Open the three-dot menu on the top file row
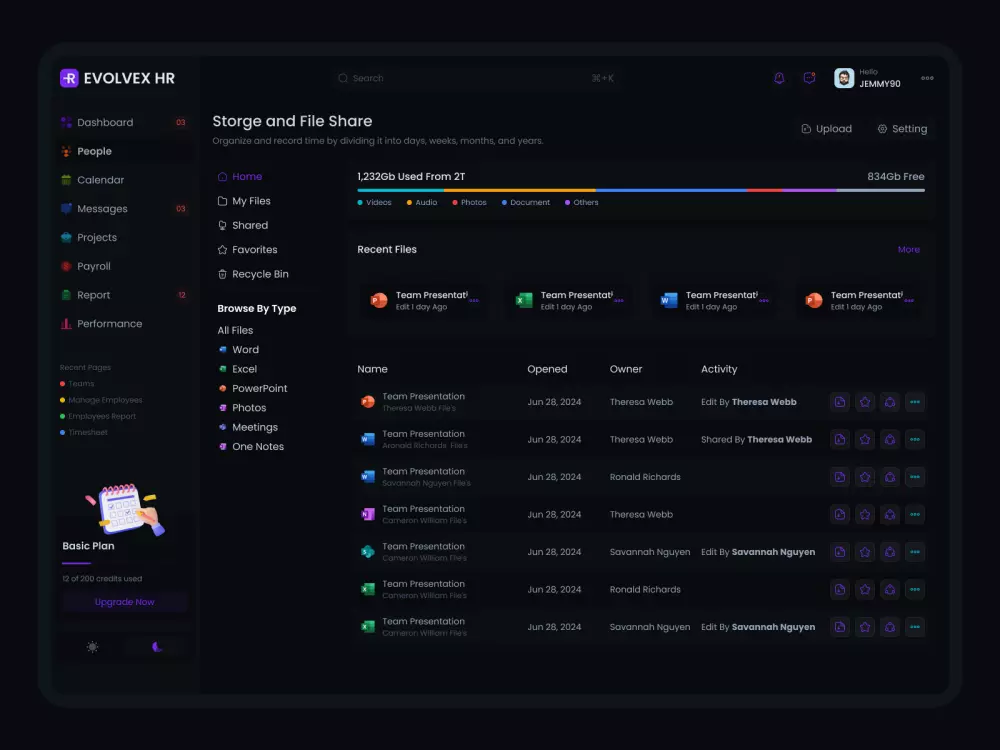Viewport: 1000px width, 750px height. pyautogui.click(x=915, y=402)
